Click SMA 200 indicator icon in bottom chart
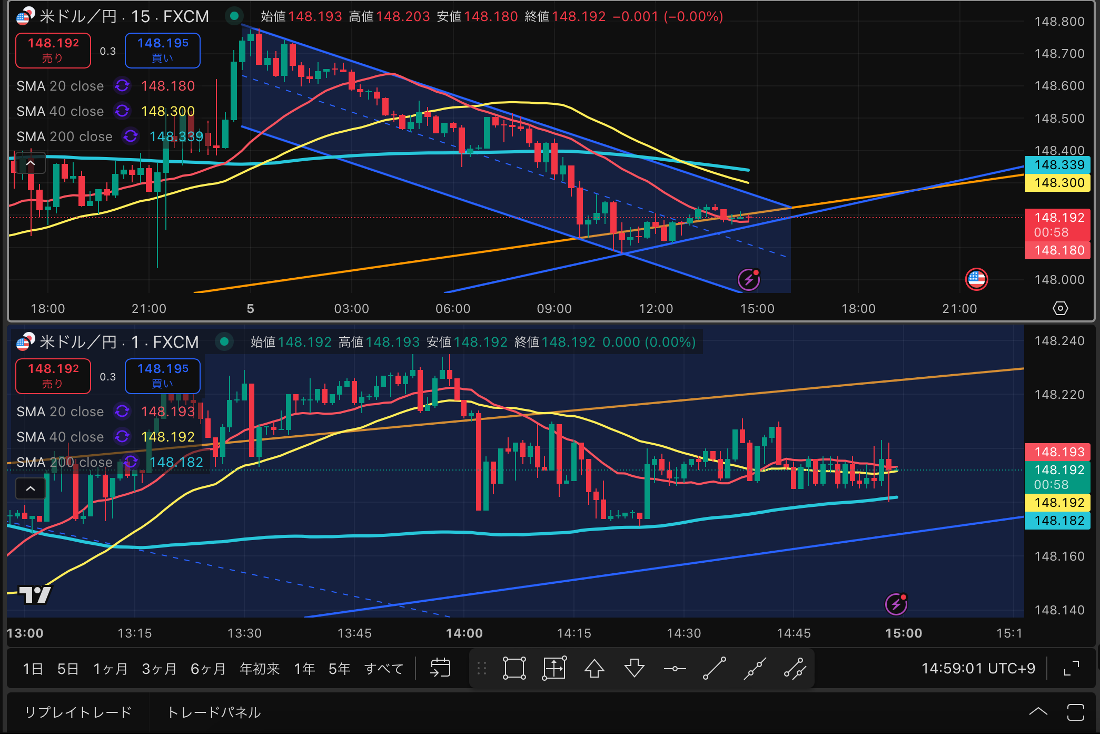 coord(130,462)
